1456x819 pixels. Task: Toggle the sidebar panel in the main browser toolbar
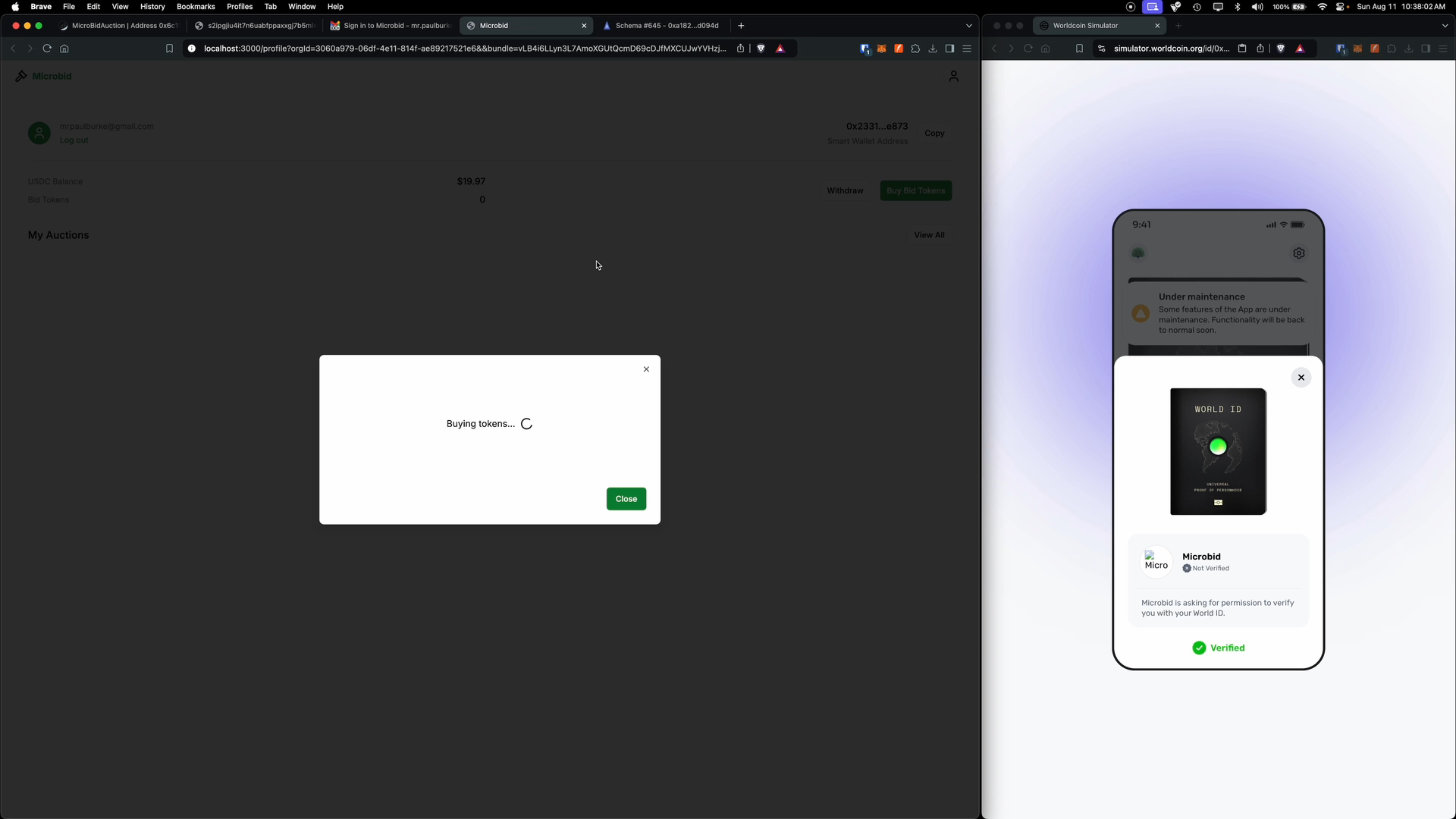pos(949,49)
